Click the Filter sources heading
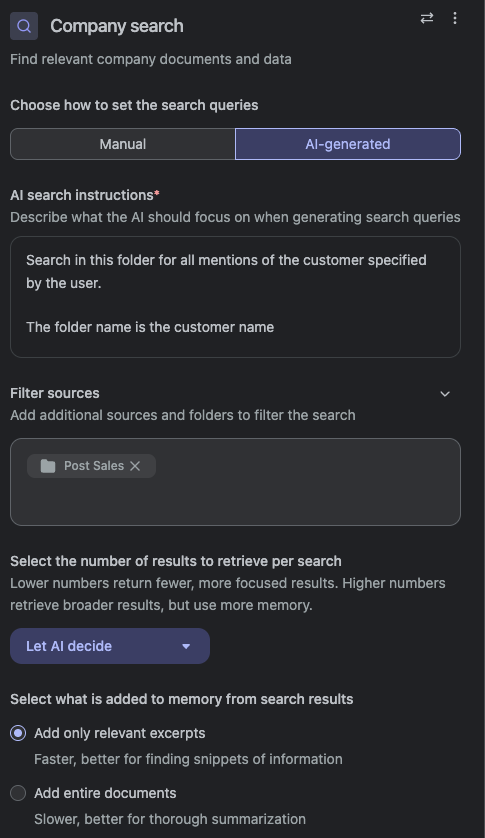The width and height of the screenshot is (485, 838). [x=55, y=393]
